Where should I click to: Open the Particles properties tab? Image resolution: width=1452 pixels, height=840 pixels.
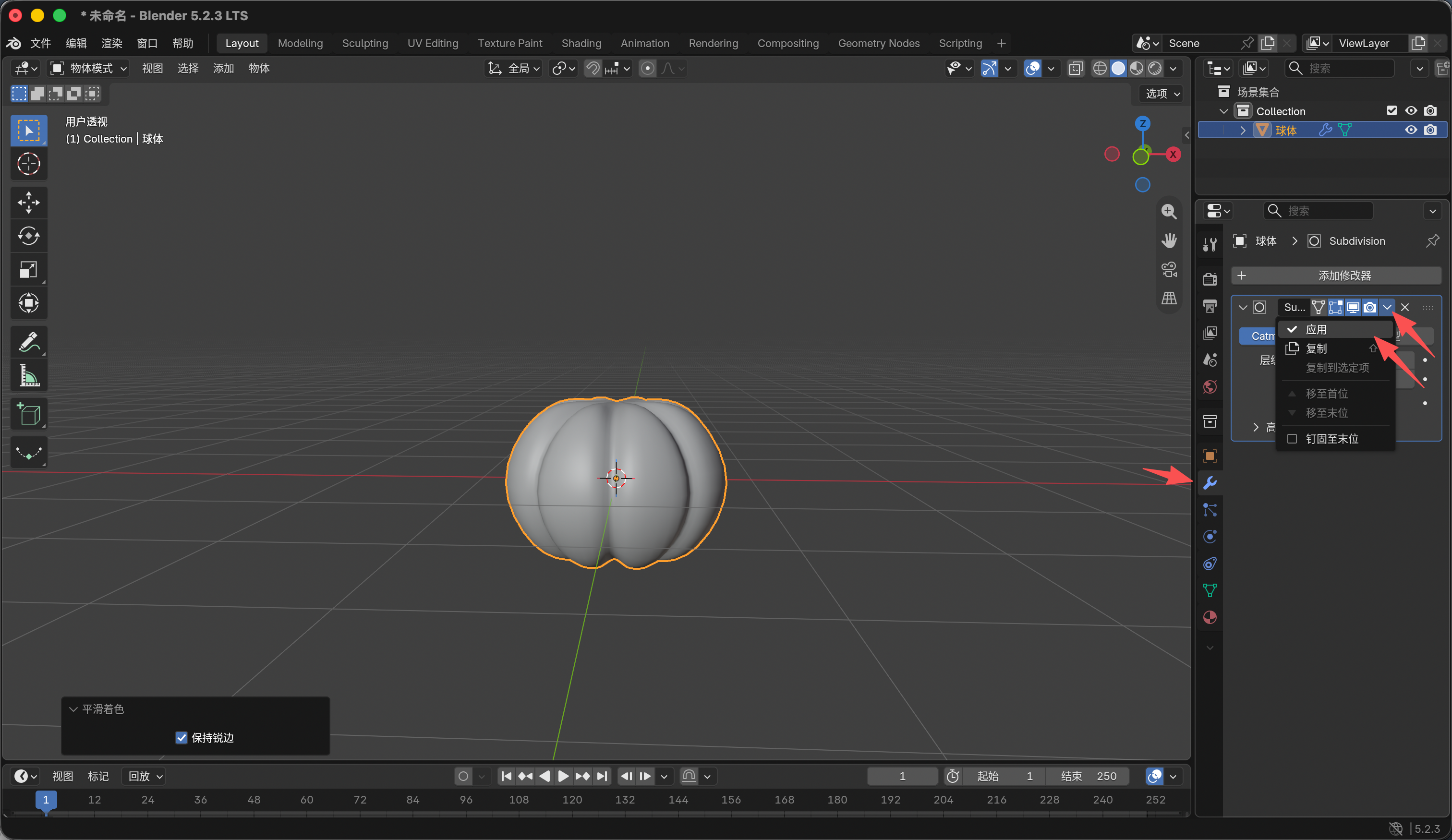[x=1210, y=510]
